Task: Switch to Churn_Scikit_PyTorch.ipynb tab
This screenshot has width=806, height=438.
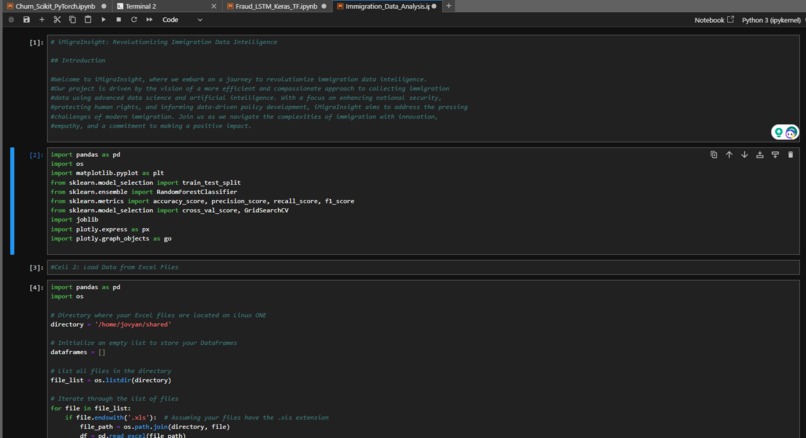Action: point(57,6)
